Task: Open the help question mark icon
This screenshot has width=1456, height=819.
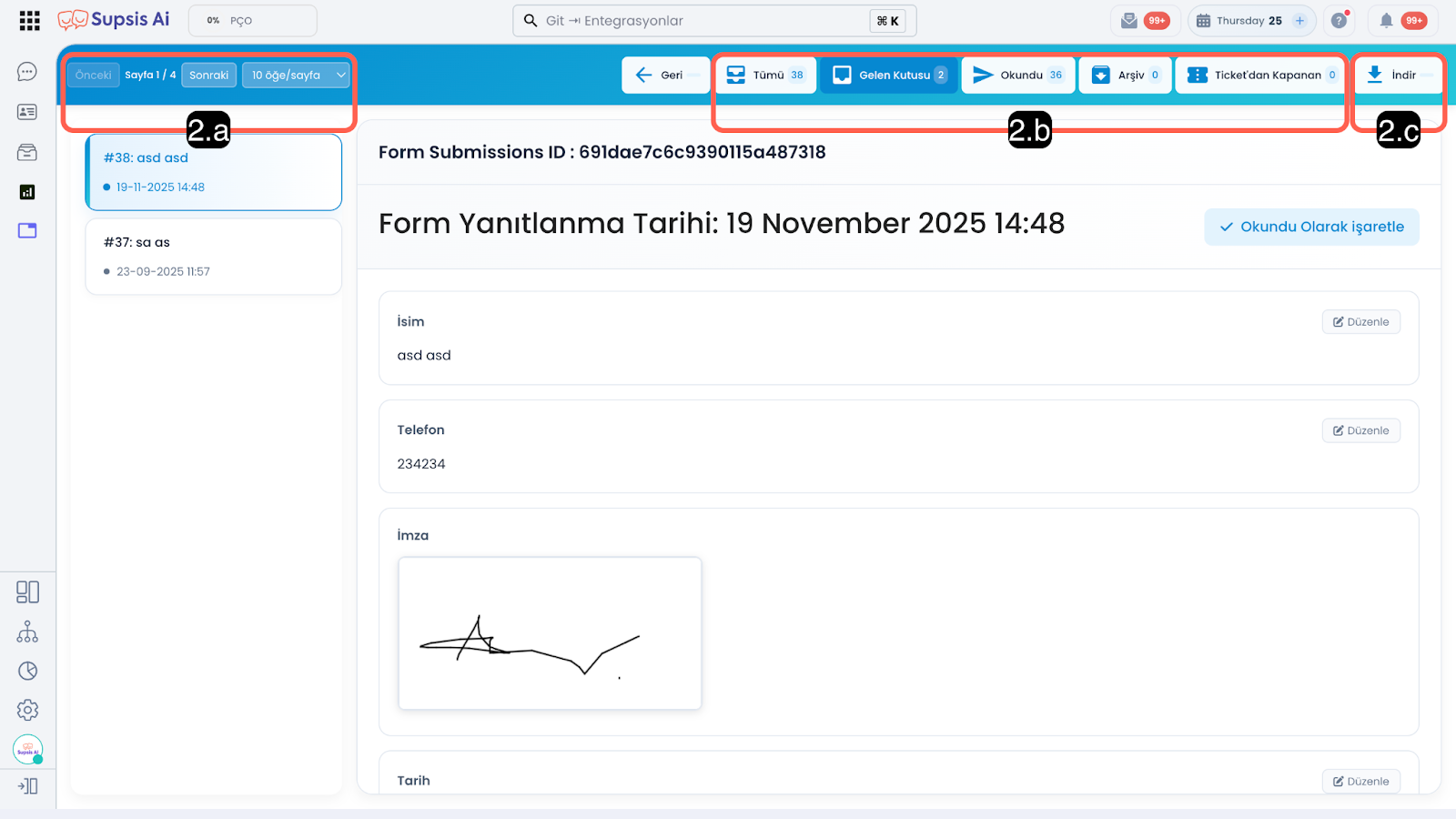Action: click(1339, 21)
